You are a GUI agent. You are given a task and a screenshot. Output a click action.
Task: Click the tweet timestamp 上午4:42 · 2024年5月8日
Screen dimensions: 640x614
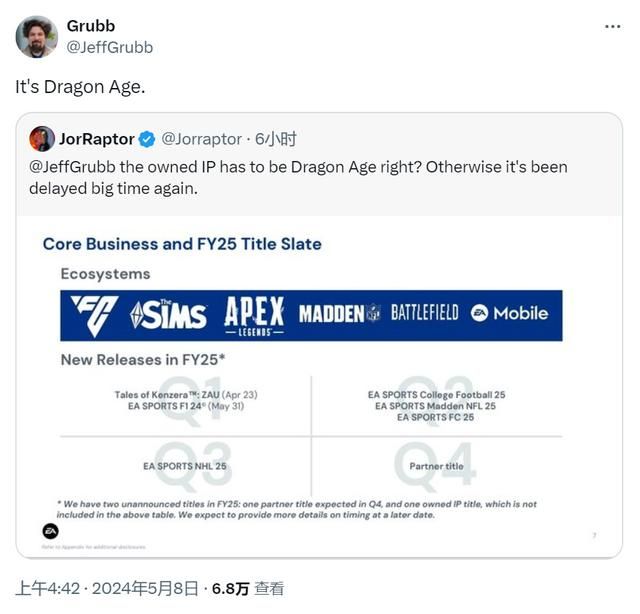[107, 589]
